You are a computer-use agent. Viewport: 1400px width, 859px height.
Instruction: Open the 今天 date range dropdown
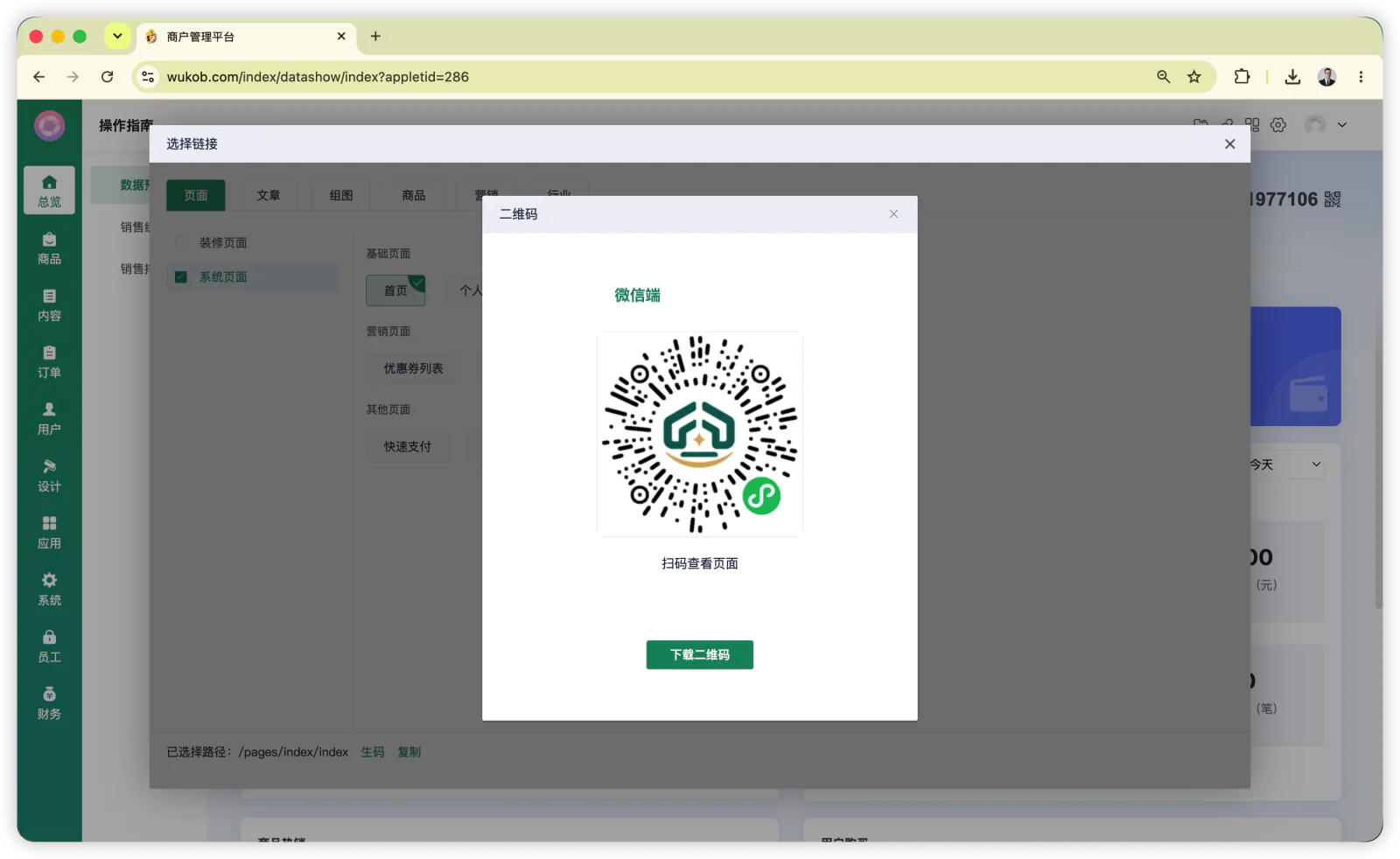[x=1286, y=464]
